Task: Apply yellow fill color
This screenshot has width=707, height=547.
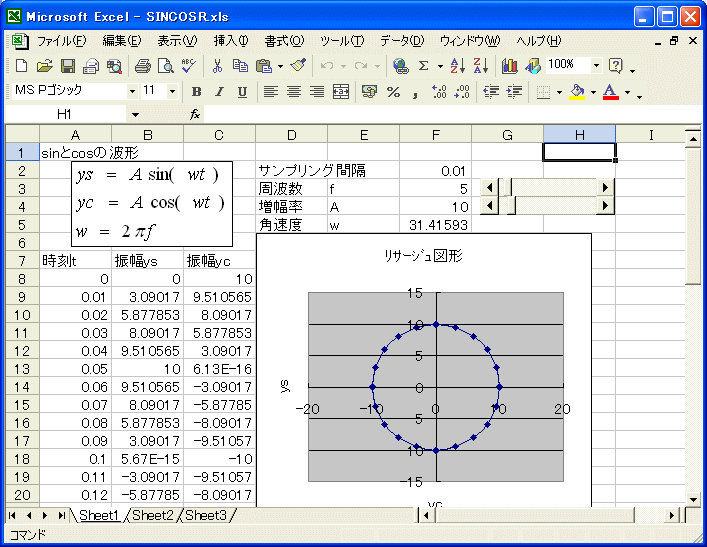Action: 577,92
